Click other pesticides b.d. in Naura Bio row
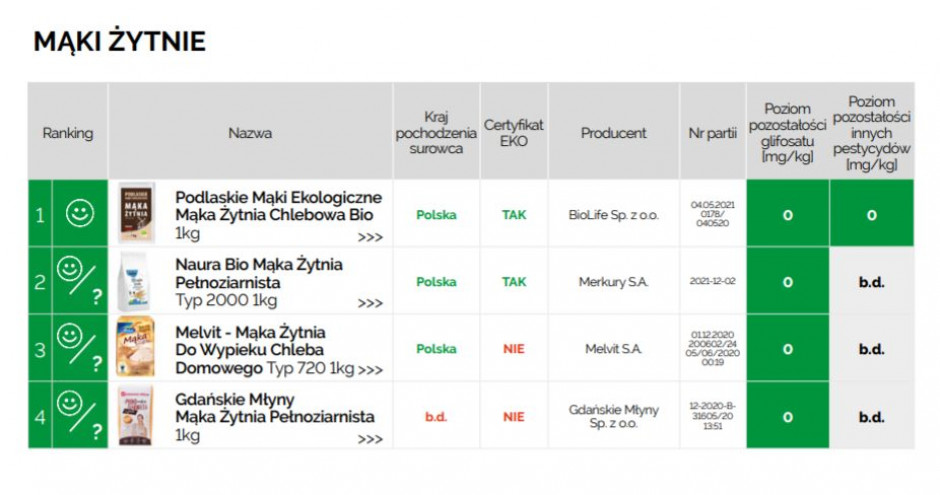The width and height of the screenshot is (940, 495). point(872,282)
